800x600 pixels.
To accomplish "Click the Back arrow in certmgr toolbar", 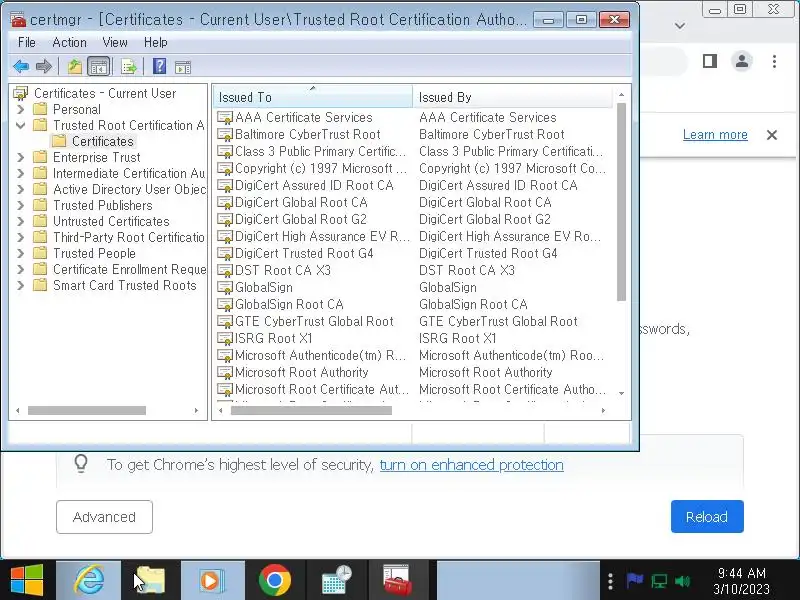I will click(21, 66).
